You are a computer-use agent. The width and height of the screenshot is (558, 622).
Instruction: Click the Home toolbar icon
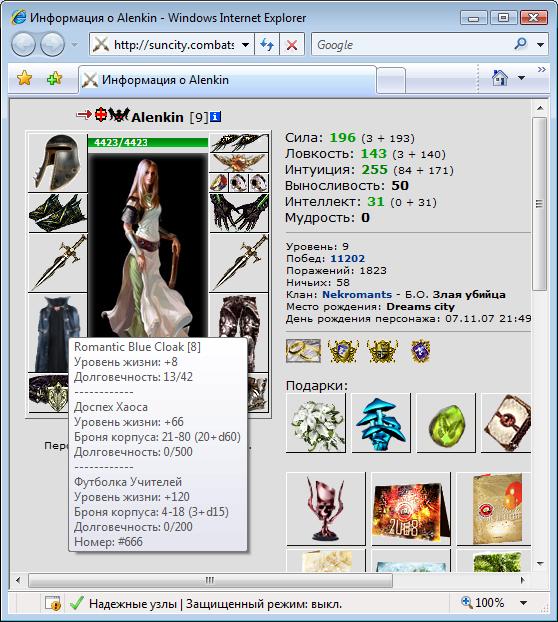500,78
